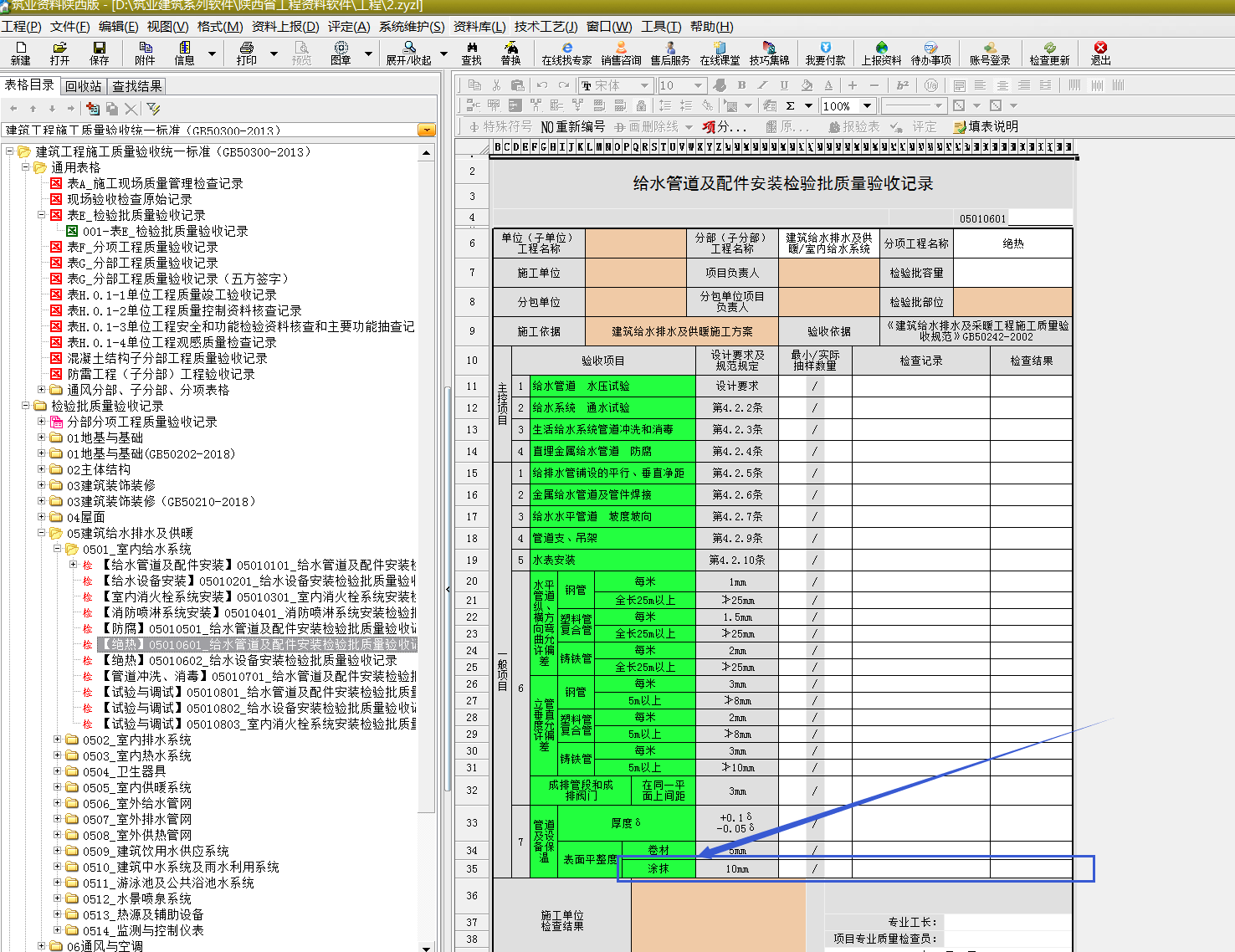
Task: Click the 附件 (Attachment) toolbar icon
Action: 145,53
